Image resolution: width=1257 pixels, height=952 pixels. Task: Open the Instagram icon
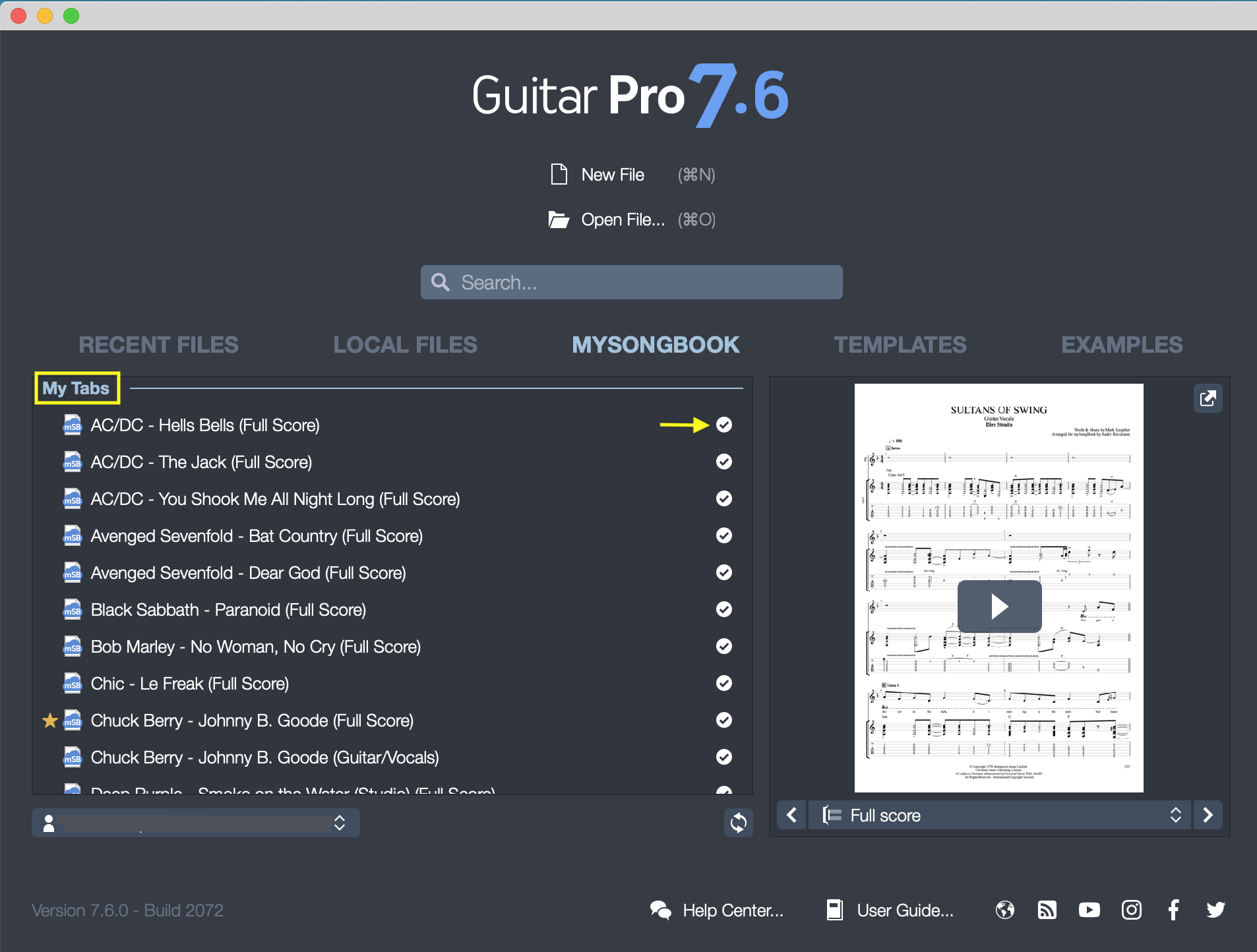(1132, 910)
